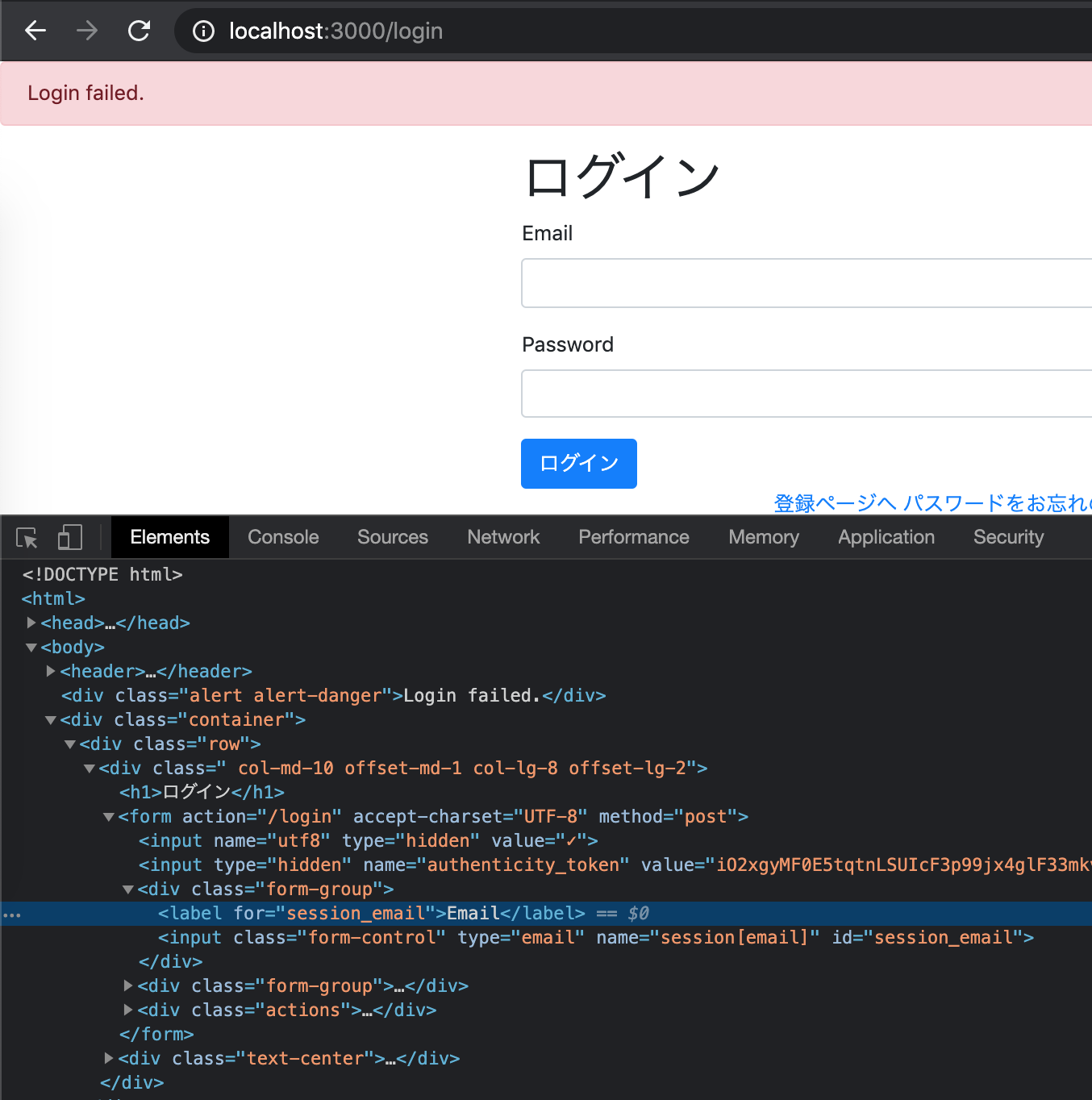Screen dimensions: 1092x1100
Task: Switch to the Application tab
Action: pyautogui.click(x=886, y=537)
